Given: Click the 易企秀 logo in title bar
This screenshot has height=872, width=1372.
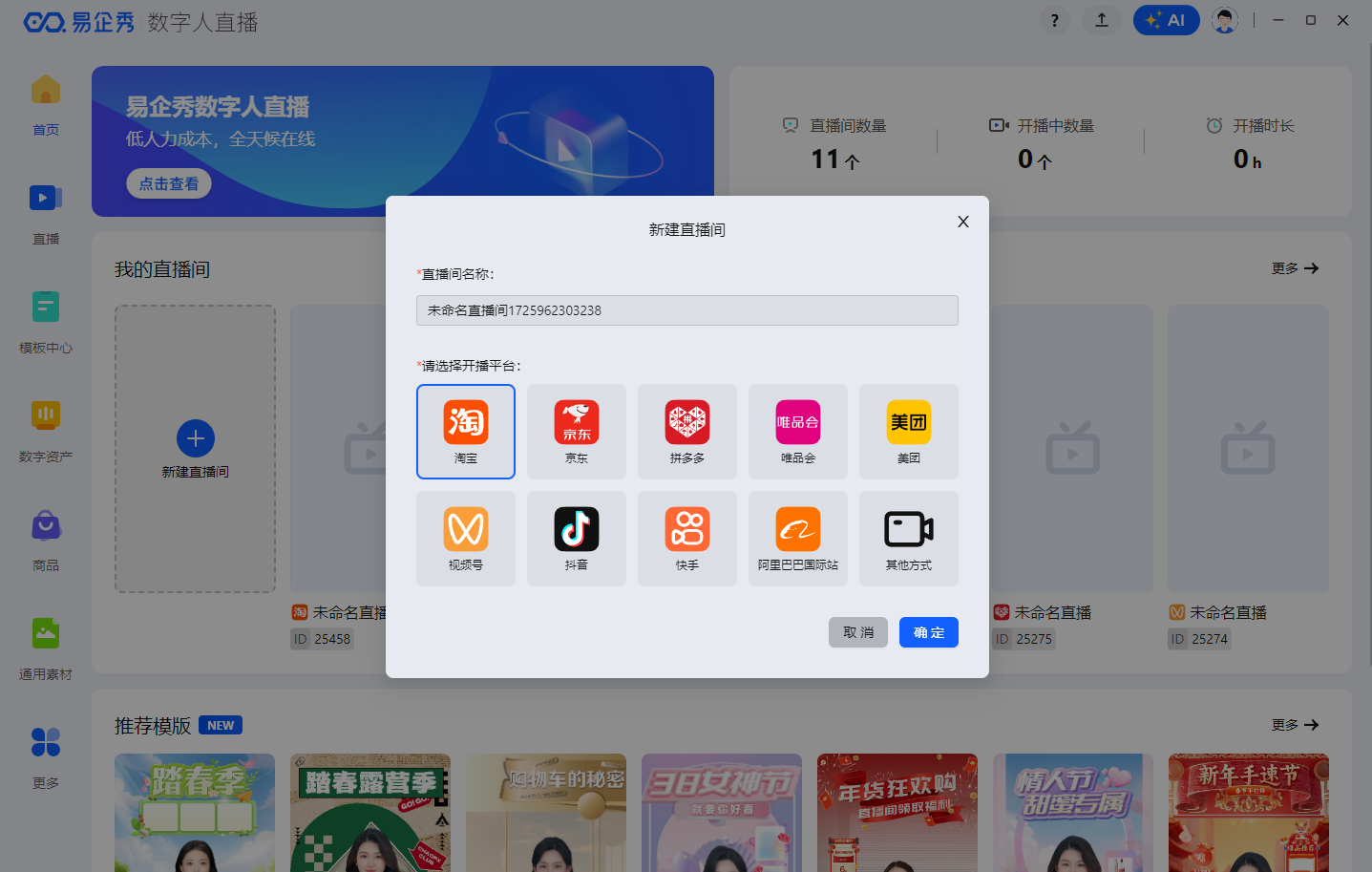Looking at the screenshot, I should [x=79, y=22].
